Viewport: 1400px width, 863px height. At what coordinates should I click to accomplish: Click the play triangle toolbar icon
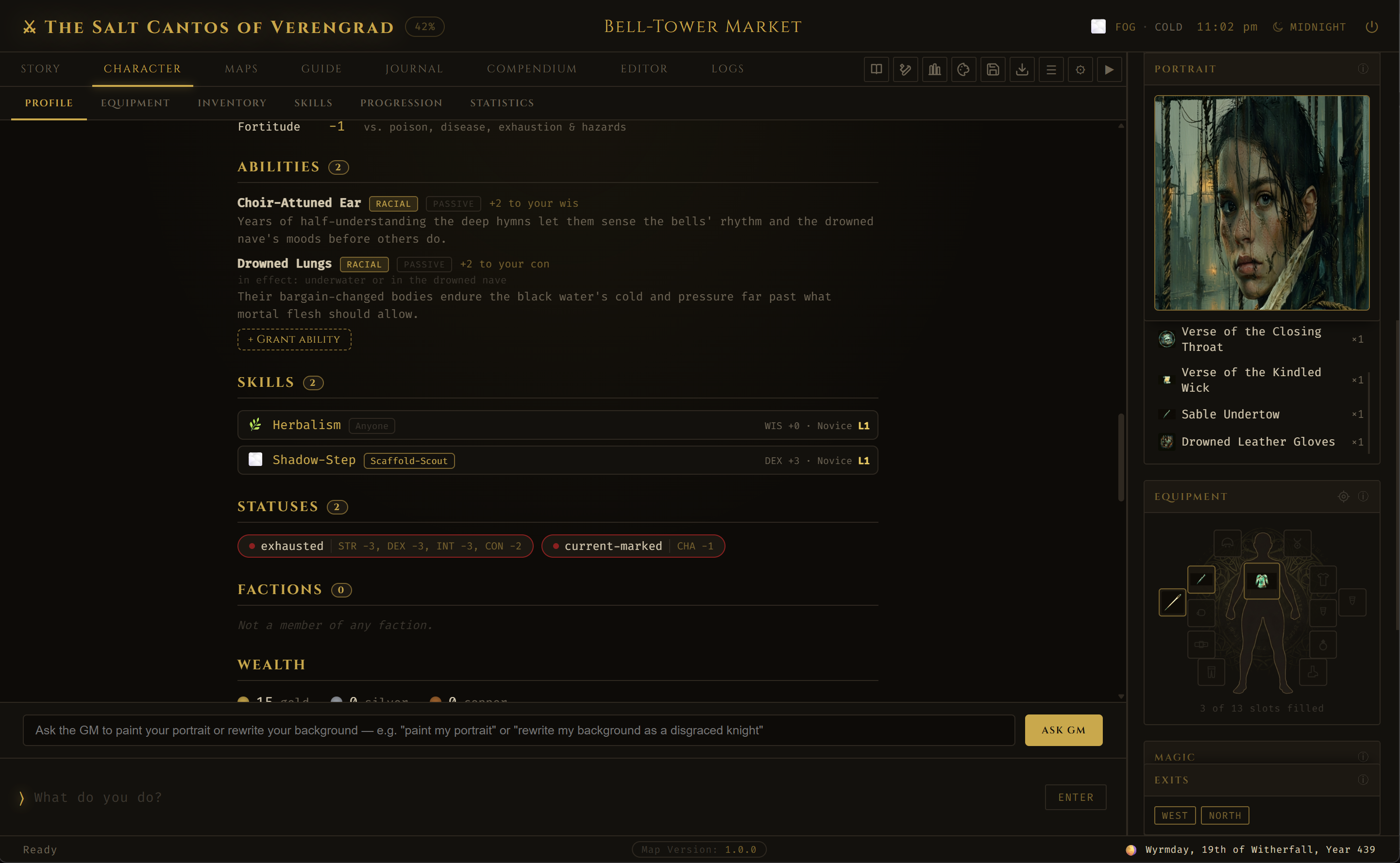tap(1109, 69)
